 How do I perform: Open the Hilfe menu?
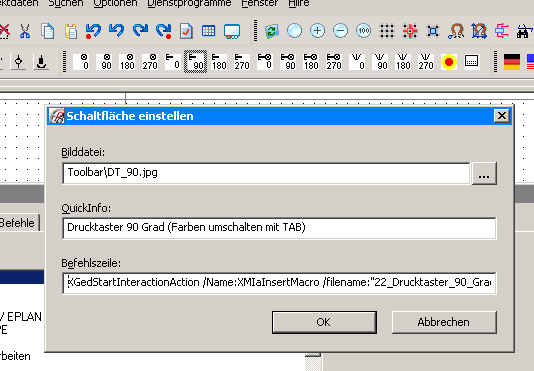[x=299, y=3]
